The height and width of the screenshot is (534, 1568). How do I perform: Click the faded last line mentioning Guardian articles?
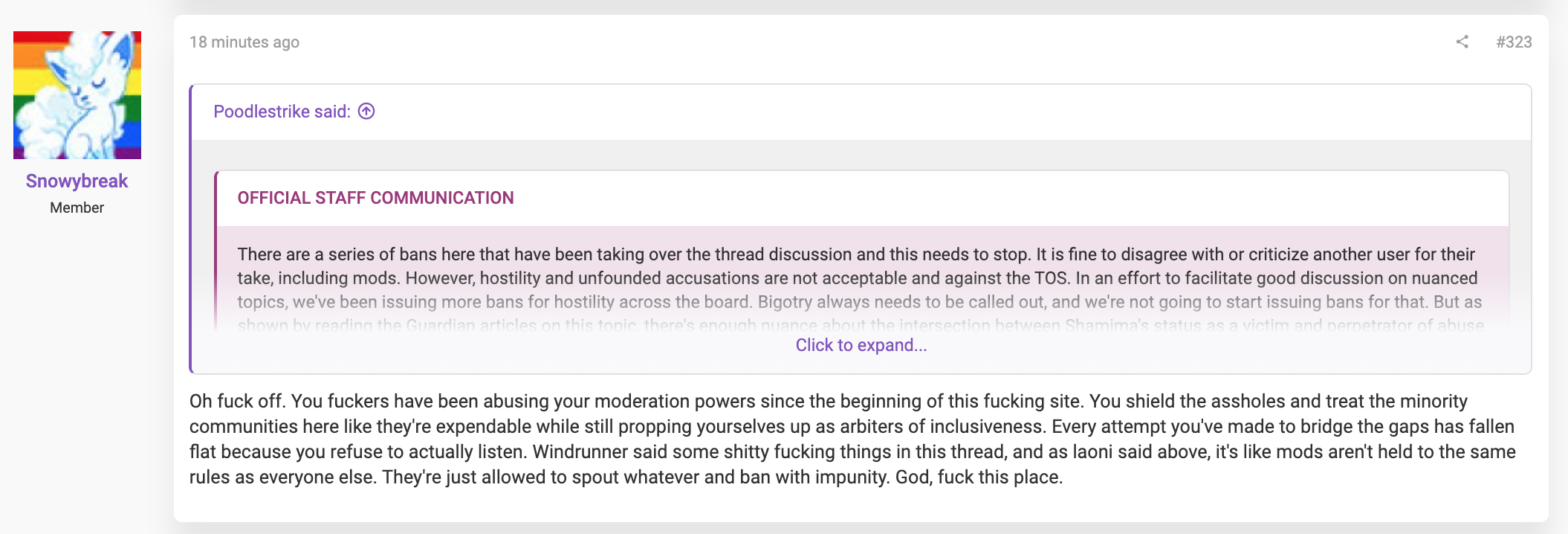pyautogui.click(x=861, y=325)
